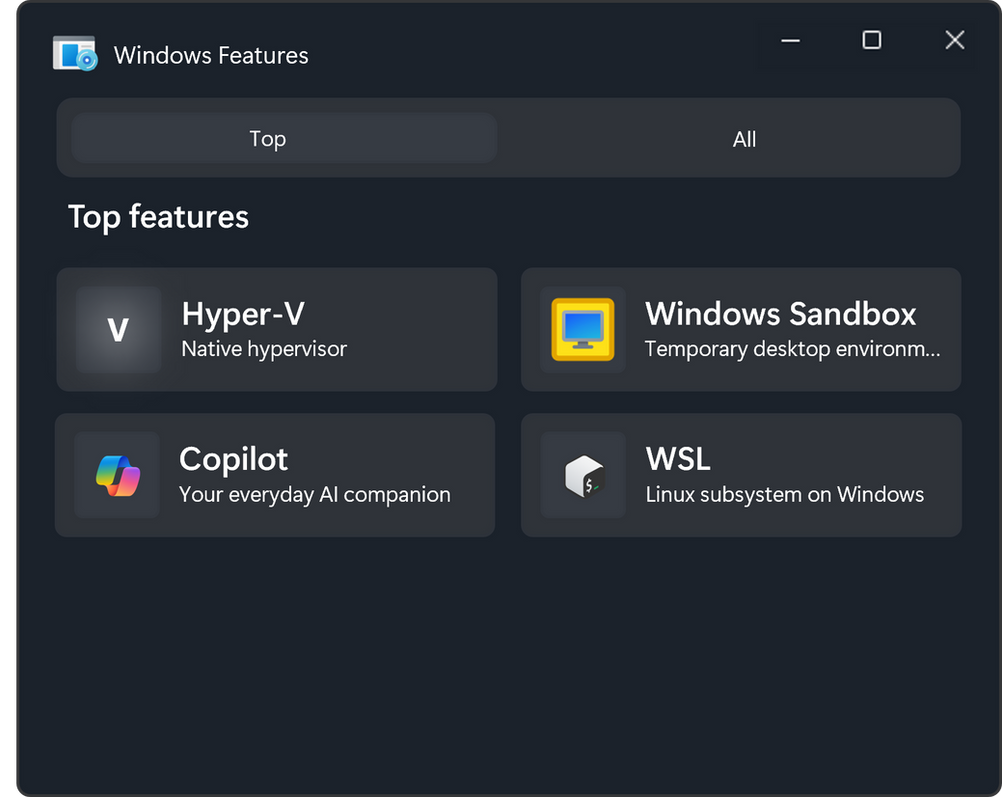Click "Your everyday AI companion" text

click(x=314, y=495)
